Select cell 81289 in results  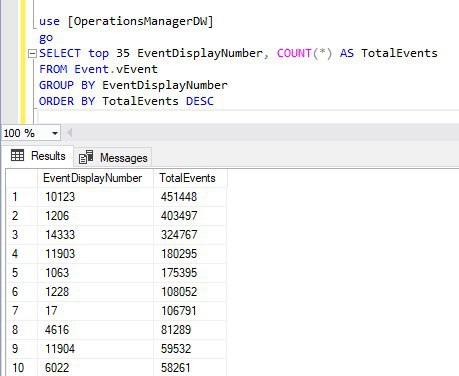pos(190,330)
